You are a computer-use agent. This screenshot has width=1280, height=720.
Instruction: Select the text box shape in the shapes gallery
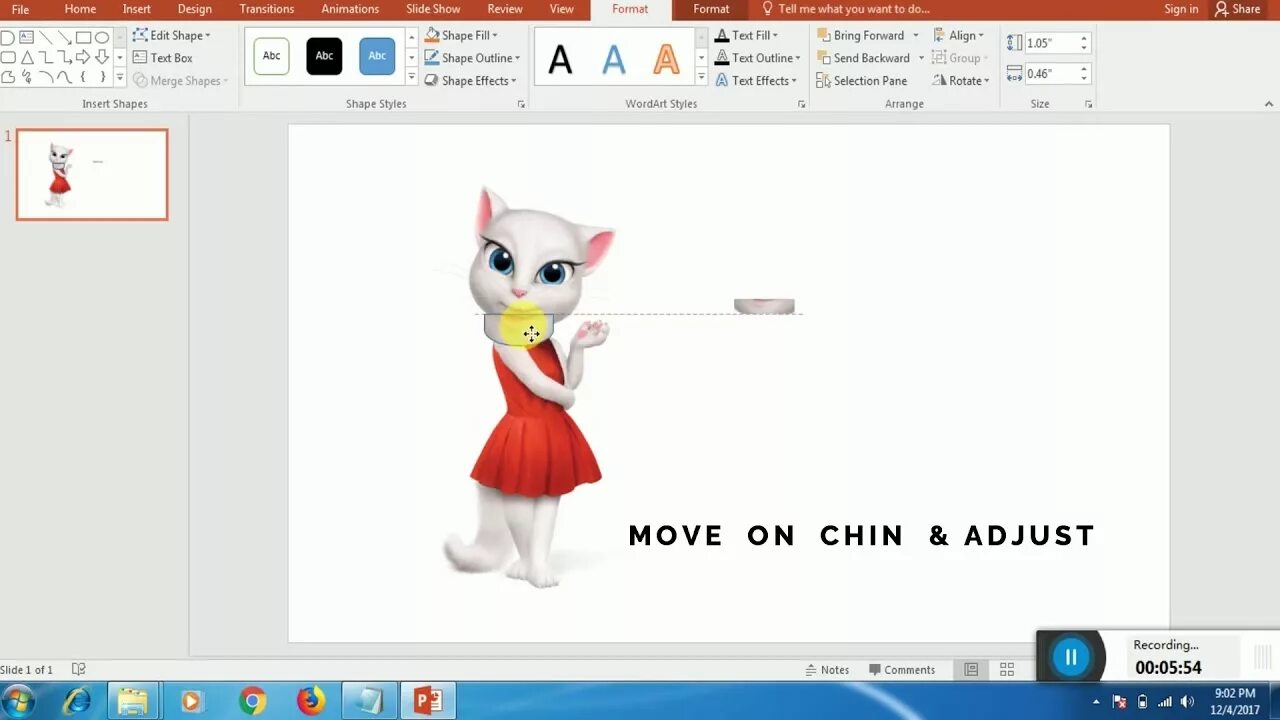coord(26,37)
